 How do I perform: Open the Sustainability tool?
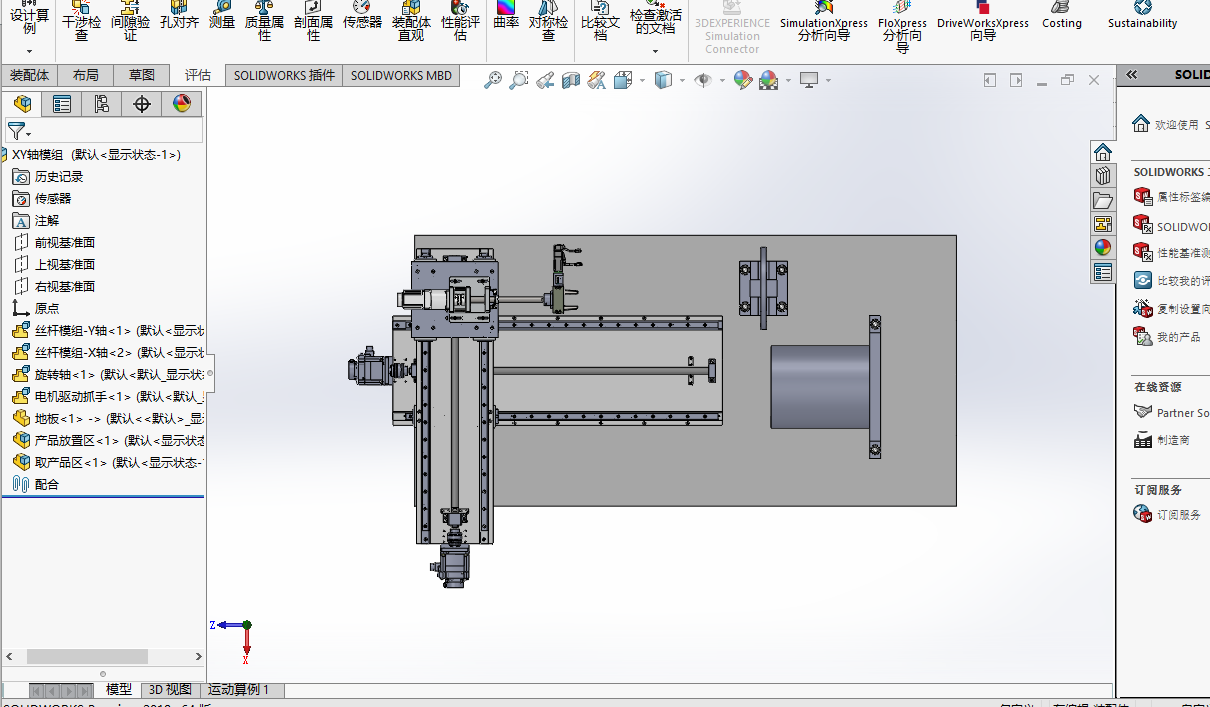coord(1142,16)
